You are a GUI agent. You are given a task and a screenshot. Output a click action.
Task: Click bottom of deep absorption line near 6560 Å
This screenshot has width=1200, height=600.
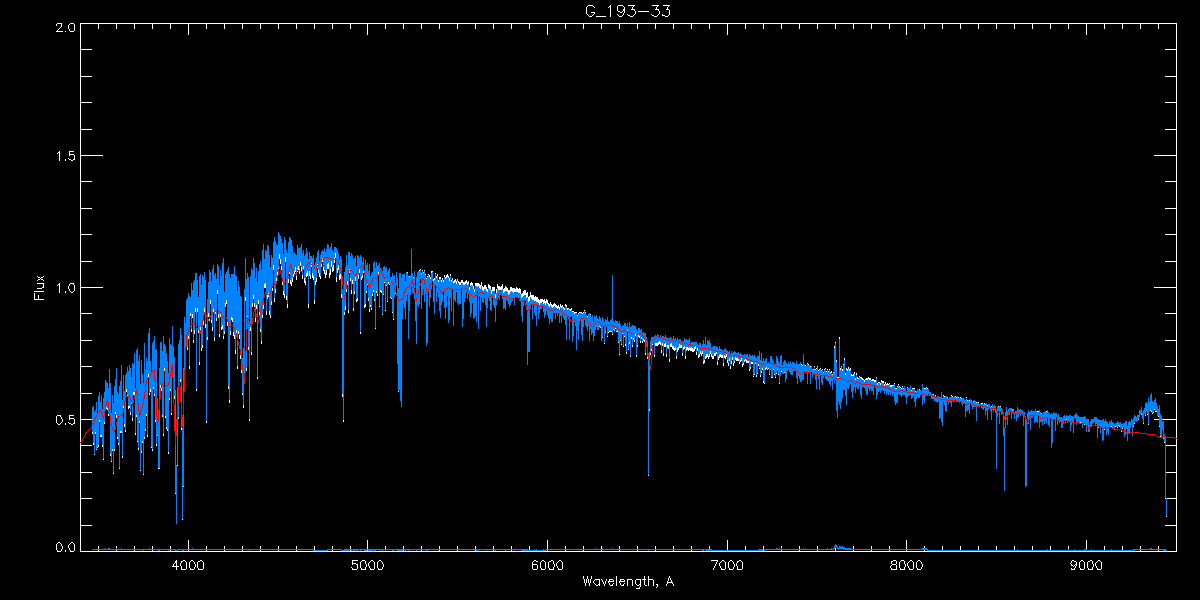pyautogui.click(x=648, y=473)
